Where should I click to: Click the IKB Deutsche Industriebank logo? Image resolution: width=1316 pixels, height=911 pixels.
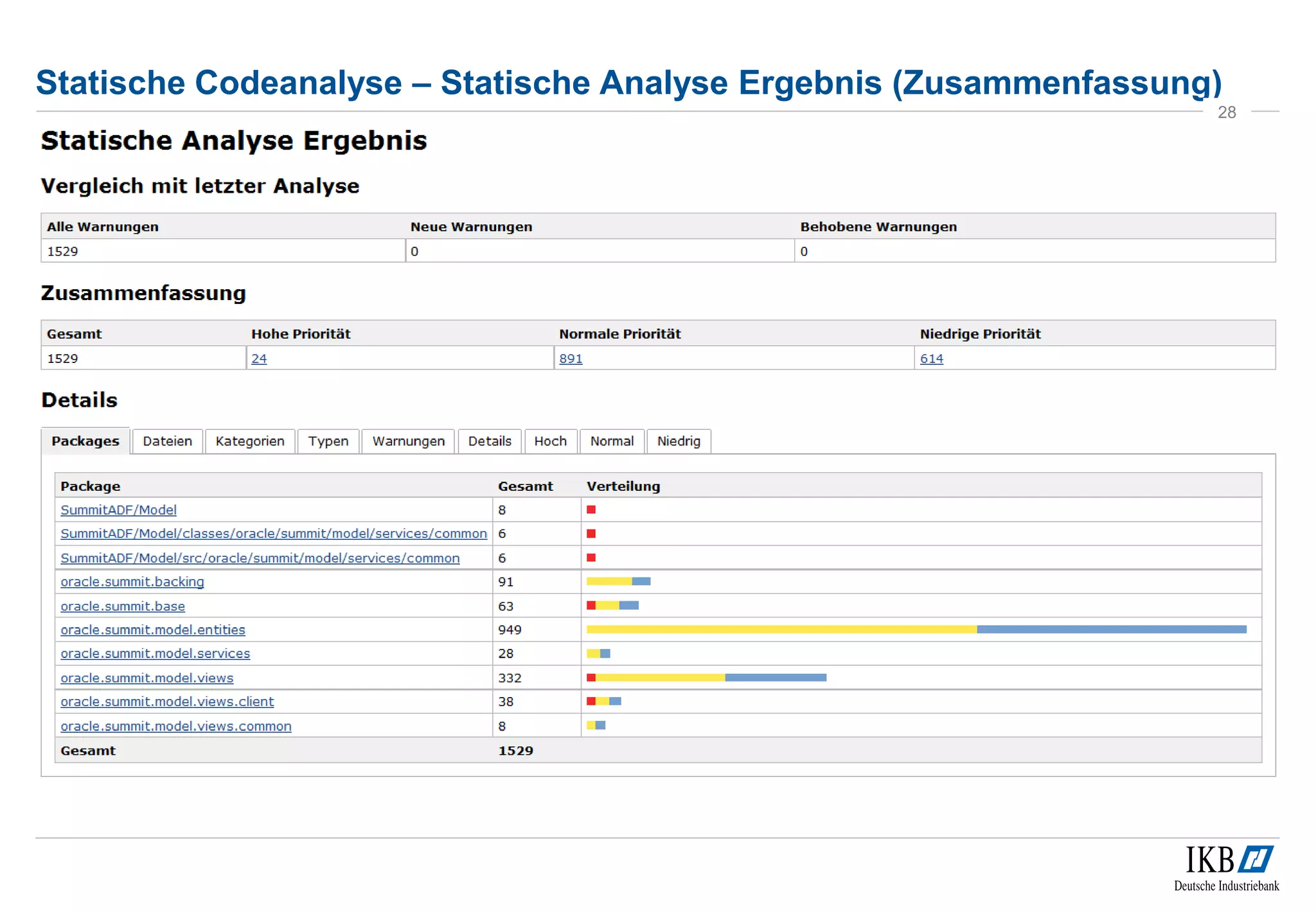click(1227, 868)
